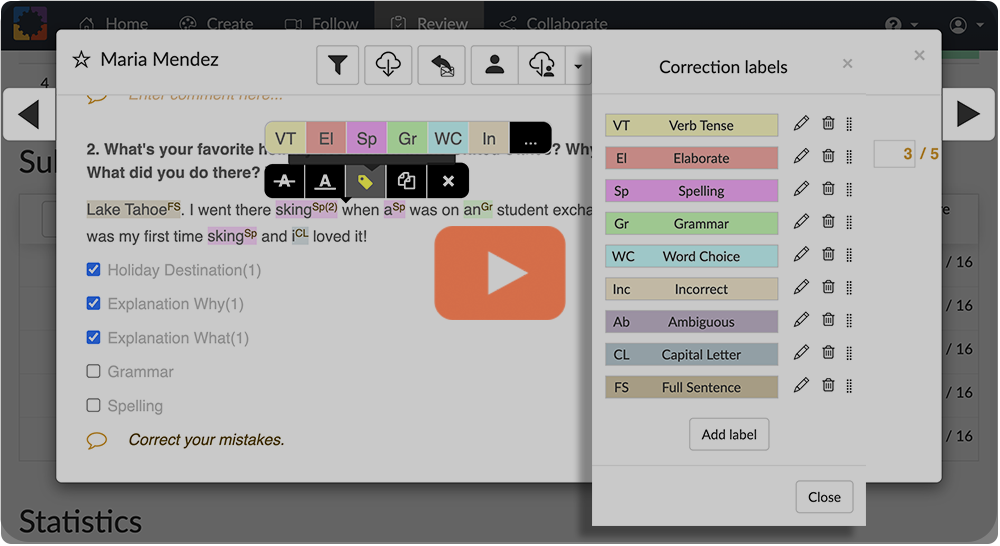Edit the Verb Tense label

click(801, 123)
